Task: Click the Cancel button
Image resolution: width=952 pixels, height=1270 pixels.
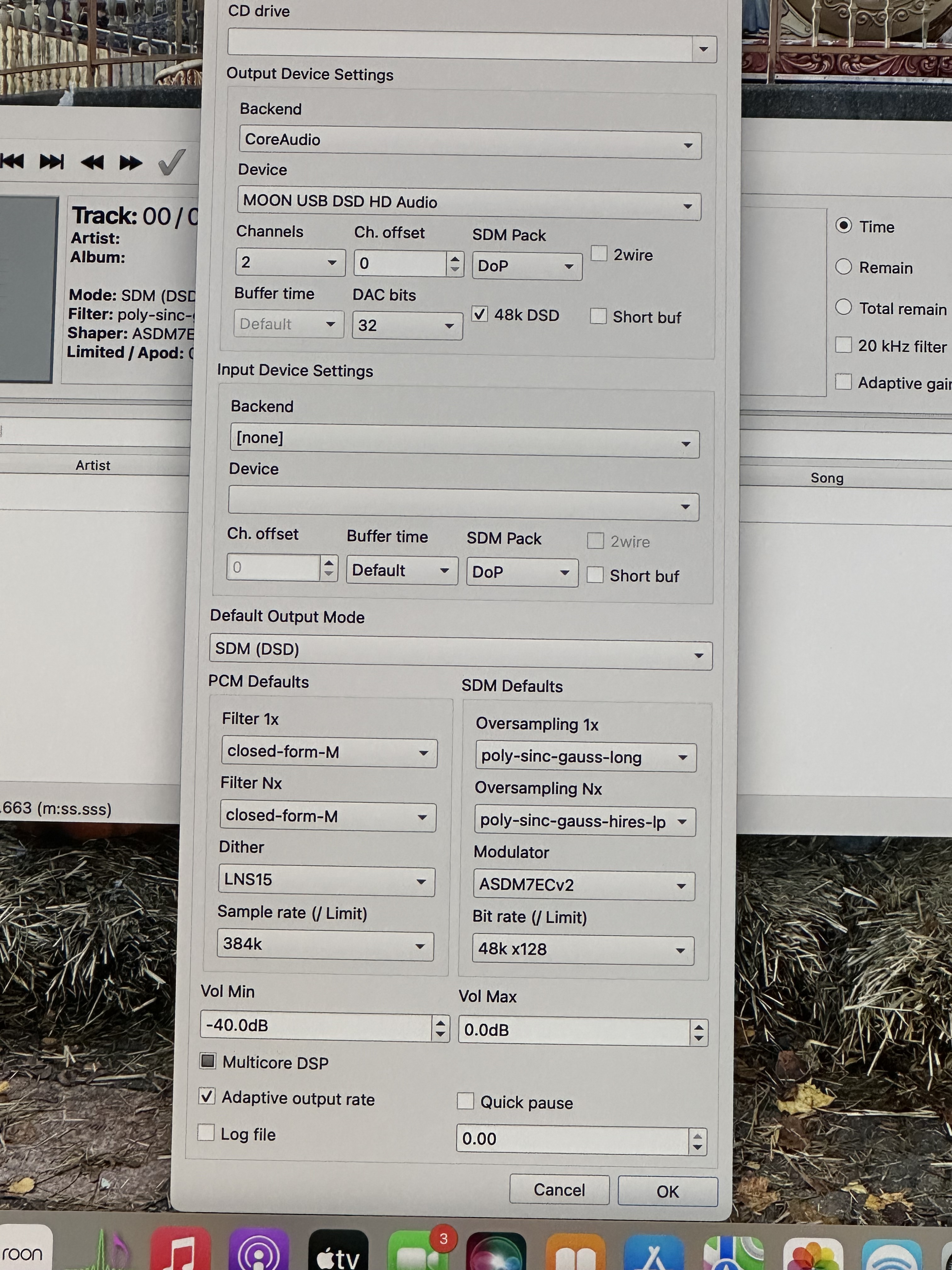Action: click(x=559, y=1190)
